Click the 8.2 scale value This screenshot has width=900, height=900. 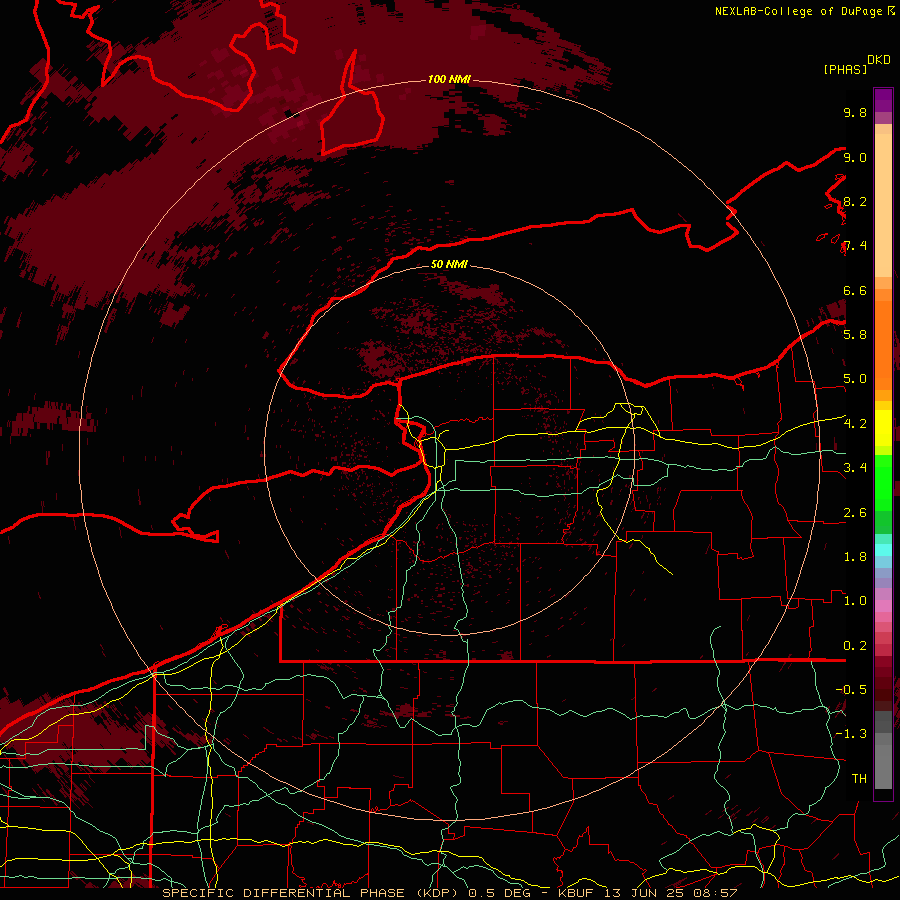tap(855, 201)
